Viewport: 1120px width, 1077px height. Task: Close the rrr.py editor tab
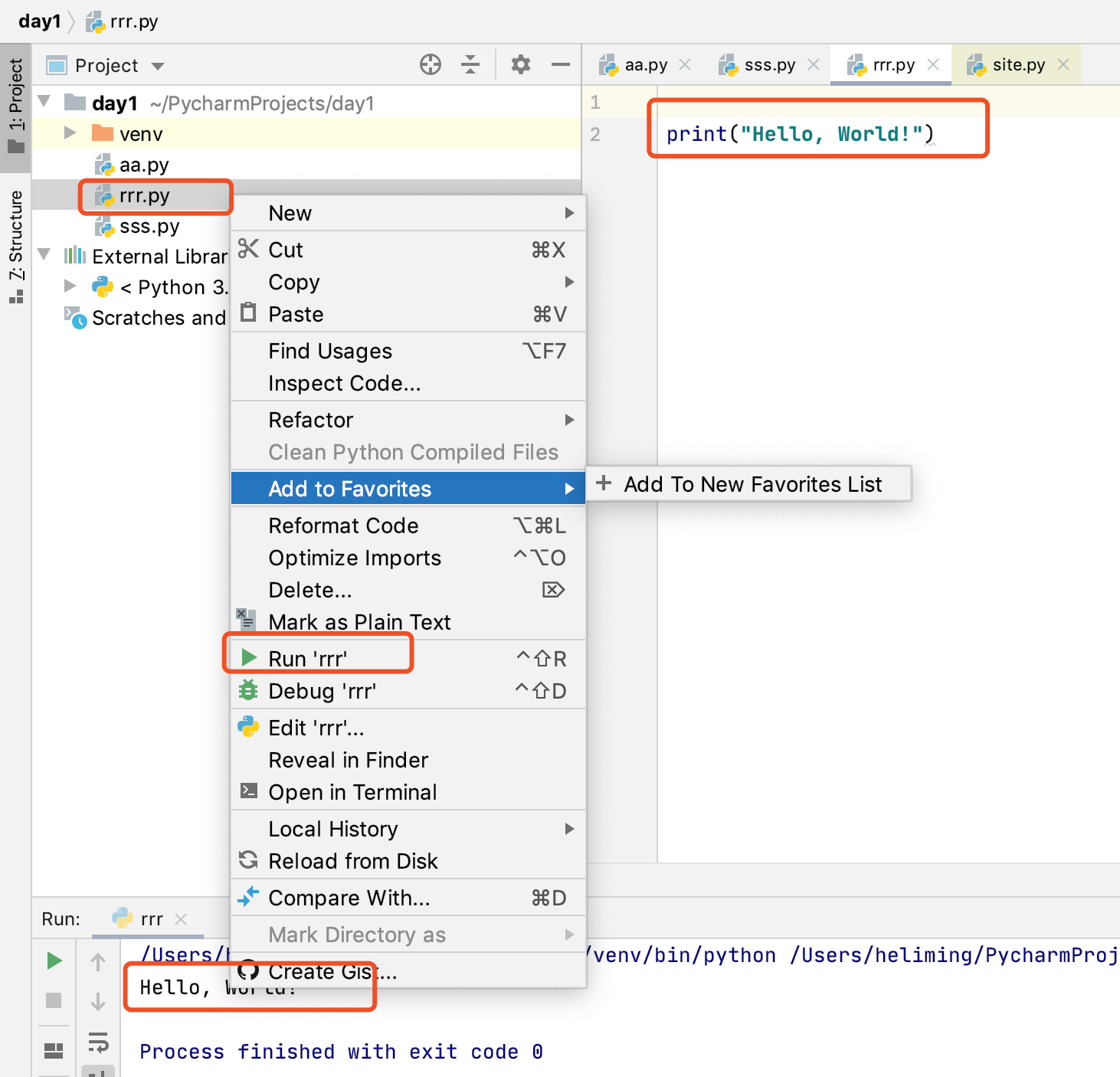(933, 65)
